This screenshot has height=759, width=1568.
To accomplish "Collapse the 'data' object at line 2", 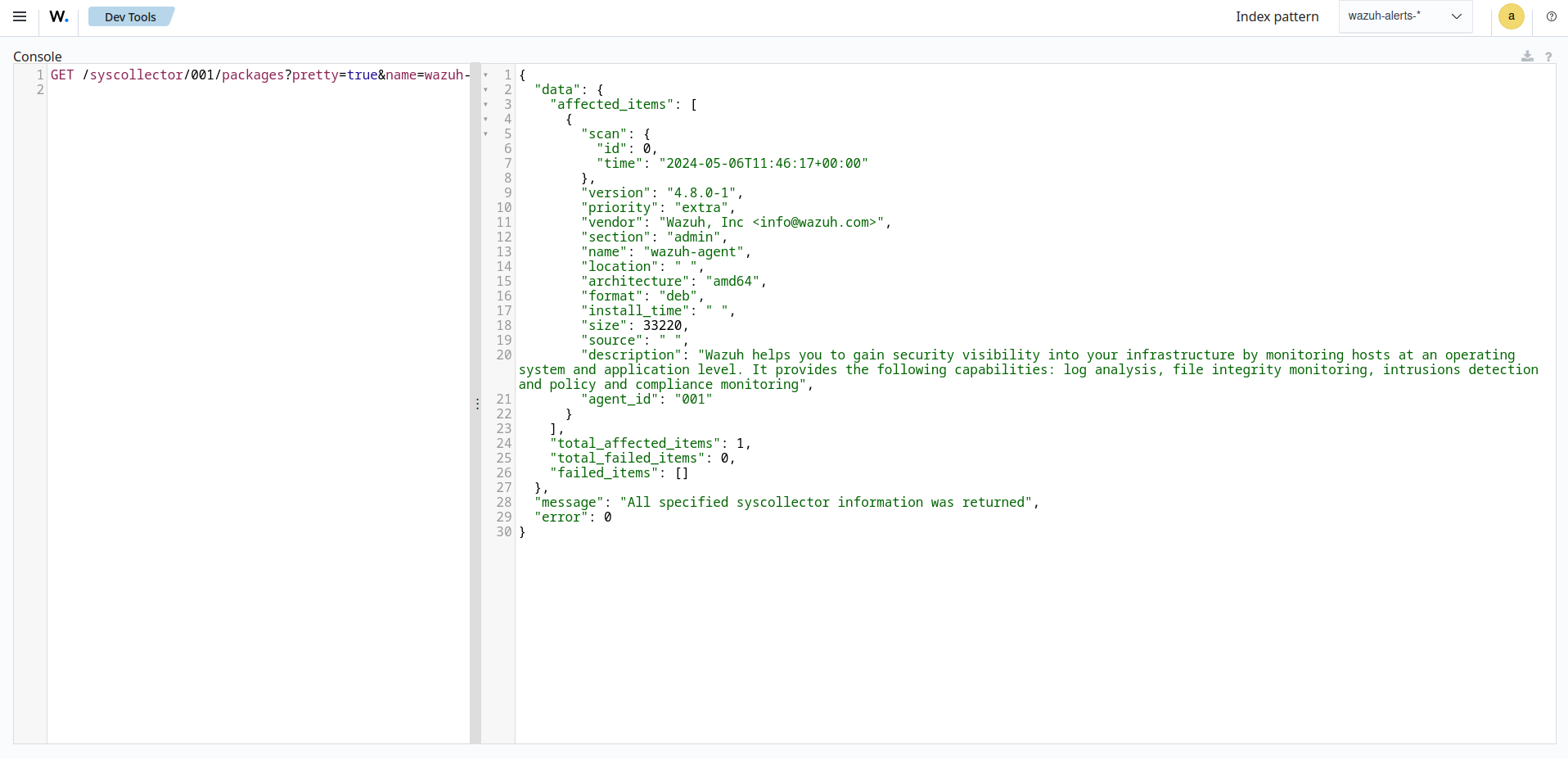I will (484, 90).
